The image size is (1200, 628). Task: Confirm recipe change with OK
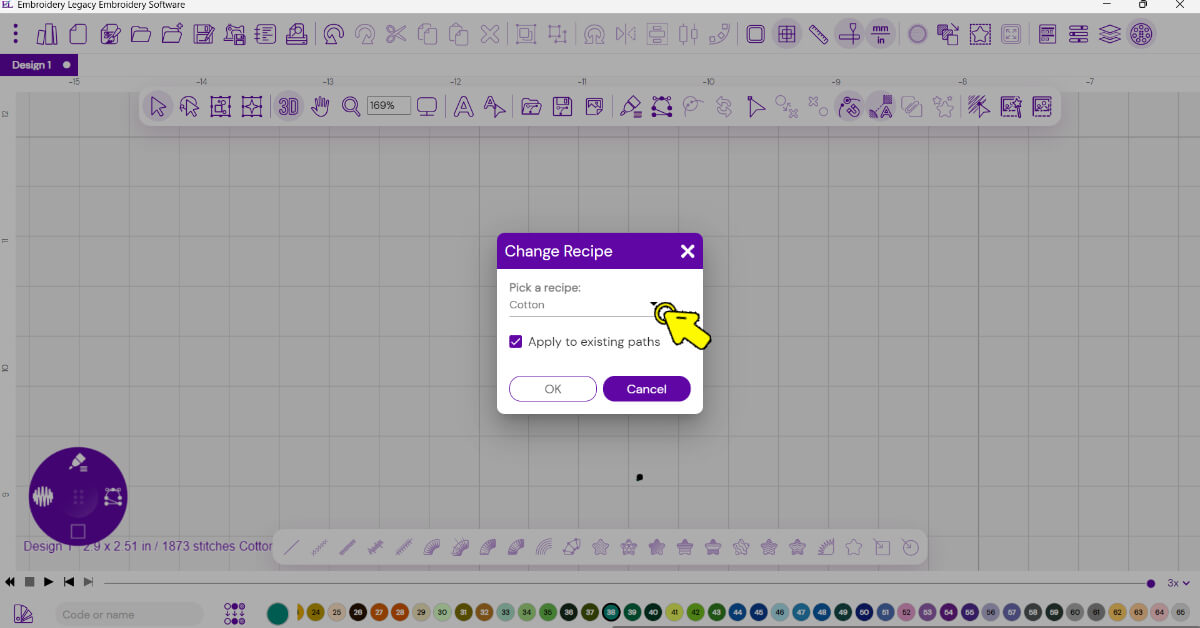[553, 389]
